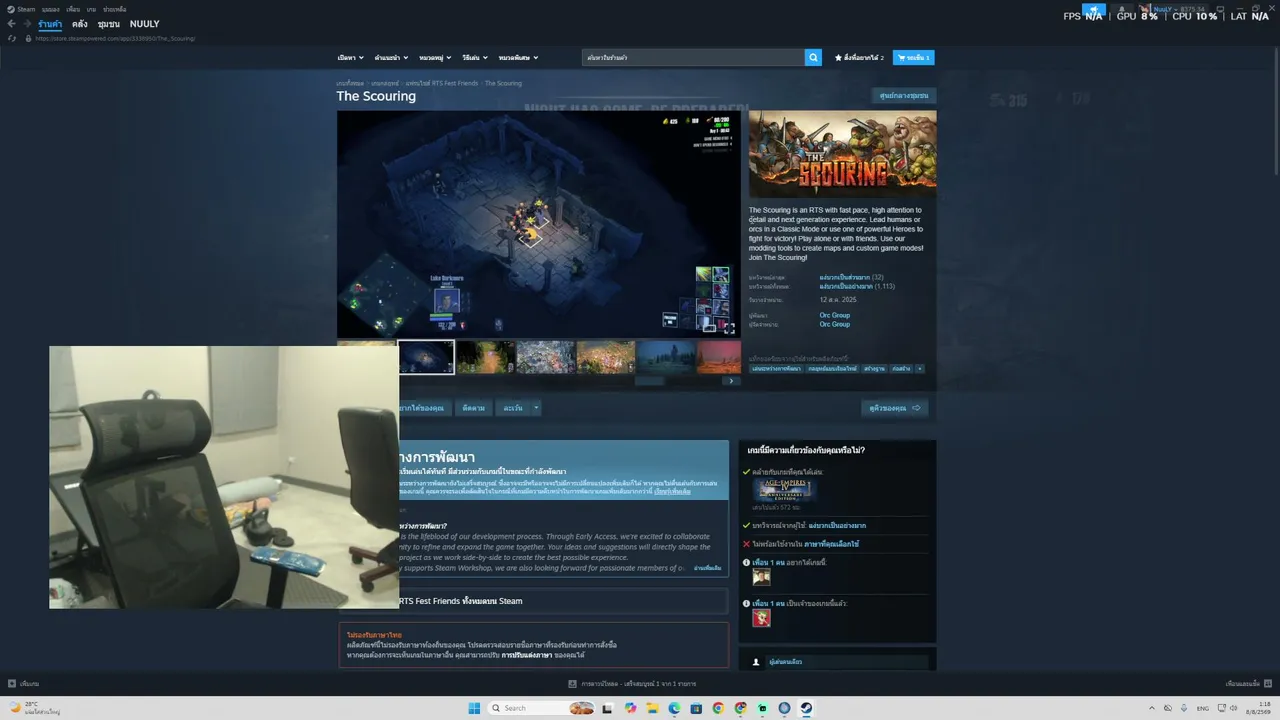Image resolution: width=1280 pixels, height=720 pixels.
Task: Advance thumbnail strip with right arrow
Action: pyautogui.click(x=731, y=381)
